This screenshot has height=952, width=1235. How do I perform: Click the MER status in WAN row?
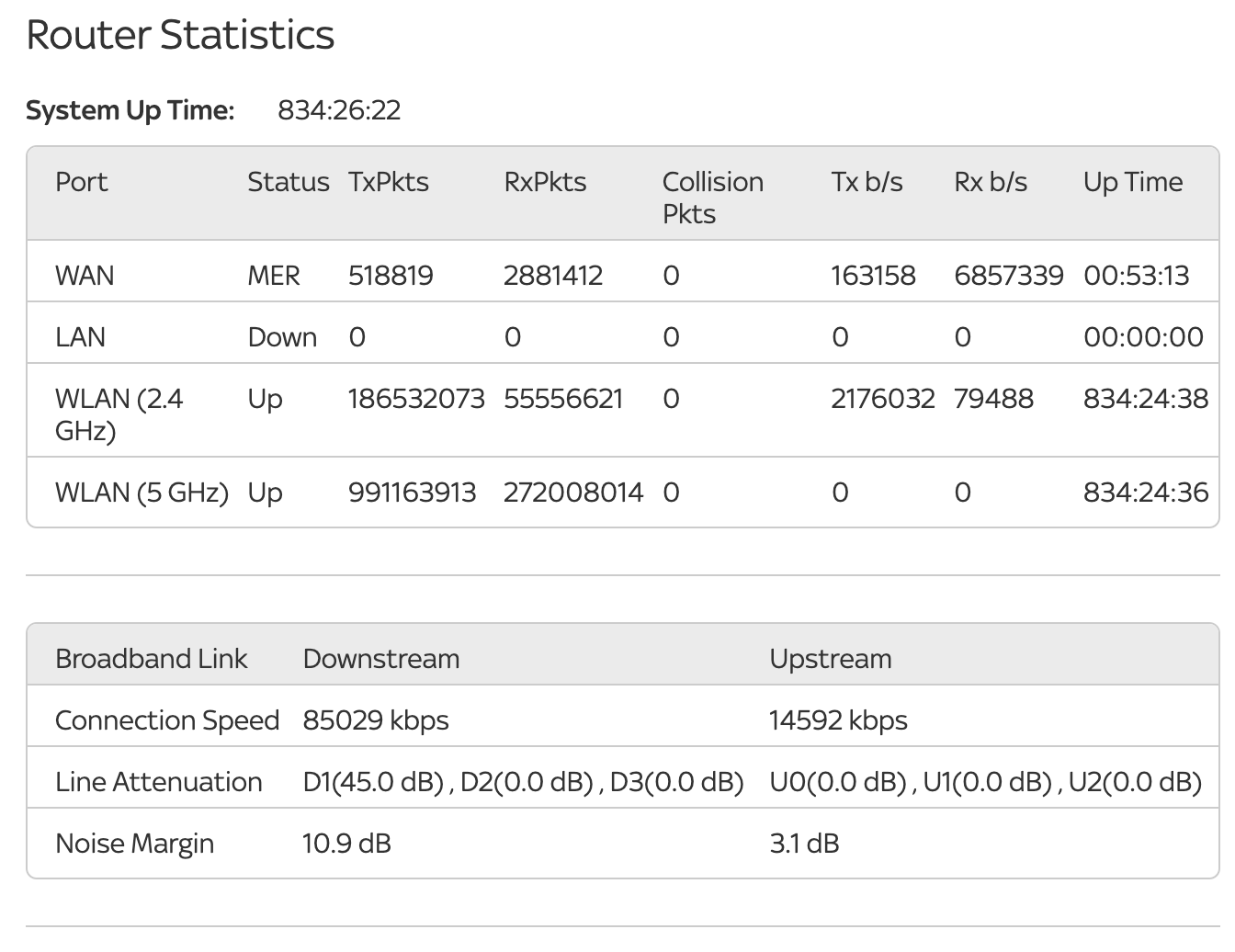[x=274, y=276]
